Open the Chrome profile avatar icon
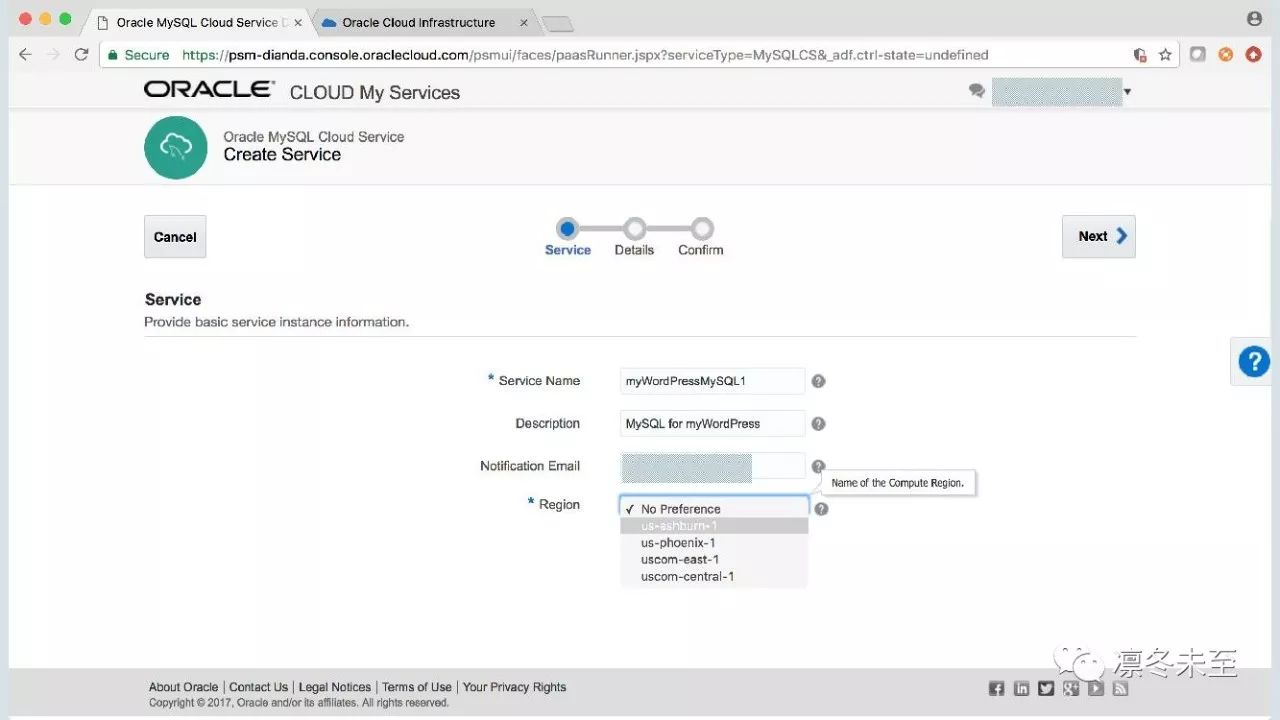This screenshot has width=1280, height=720. (1254, 19)
